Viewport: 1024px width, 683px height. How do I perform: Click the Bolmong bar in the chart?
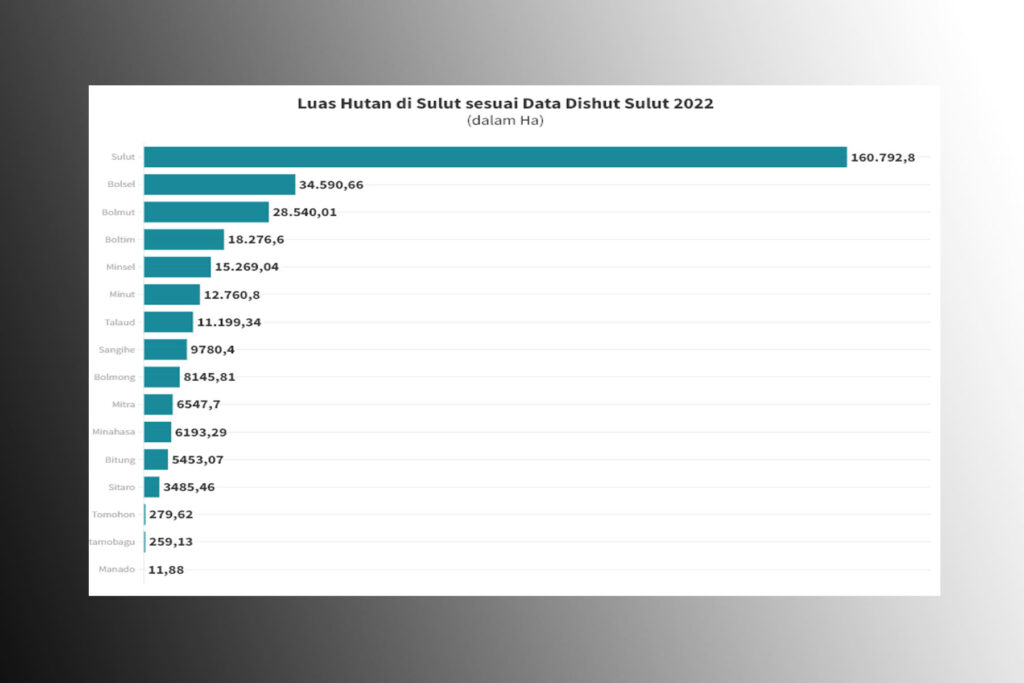pyautogui.click(x=162, y=377)
